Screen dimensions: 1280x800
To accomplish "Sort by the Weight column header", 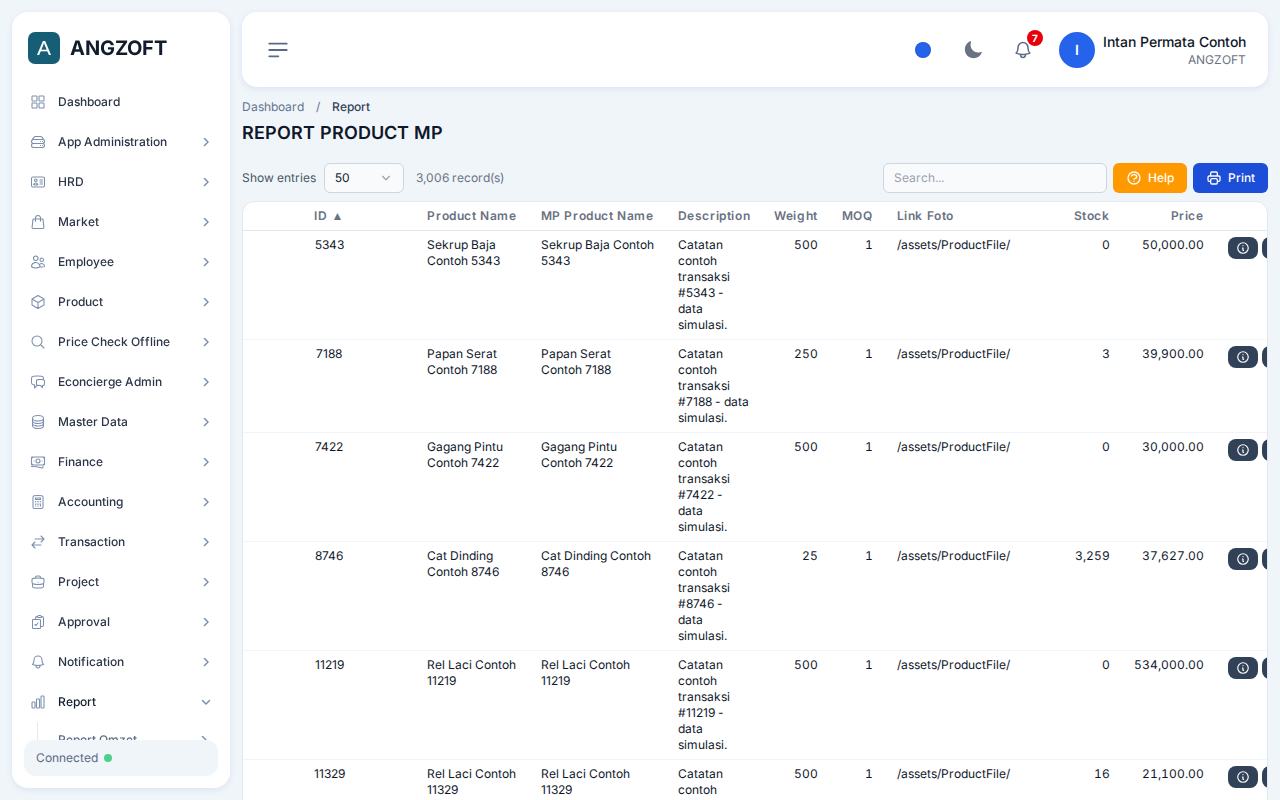I will pos(795,216).
